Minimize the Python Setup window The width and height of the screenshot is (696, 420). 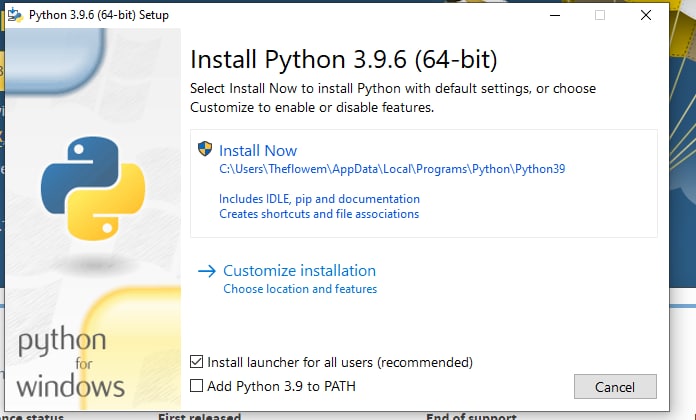[555, 15]
